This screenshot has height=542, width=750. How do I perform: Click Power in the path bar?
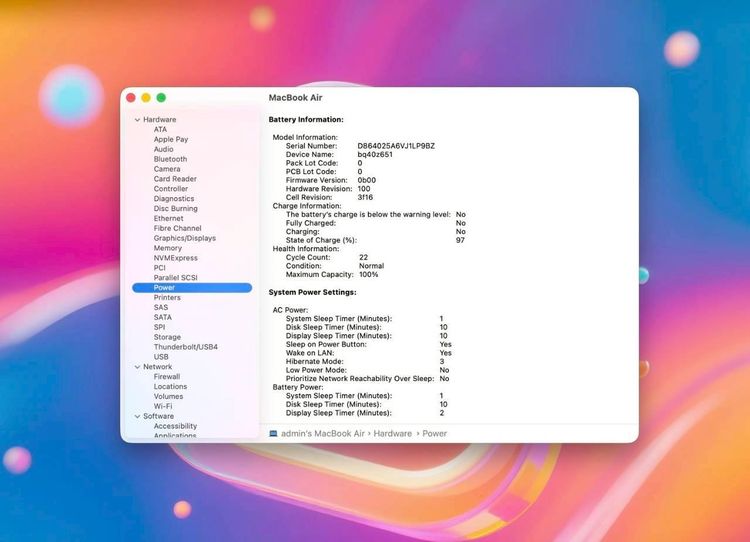click(x=434, y=433)
